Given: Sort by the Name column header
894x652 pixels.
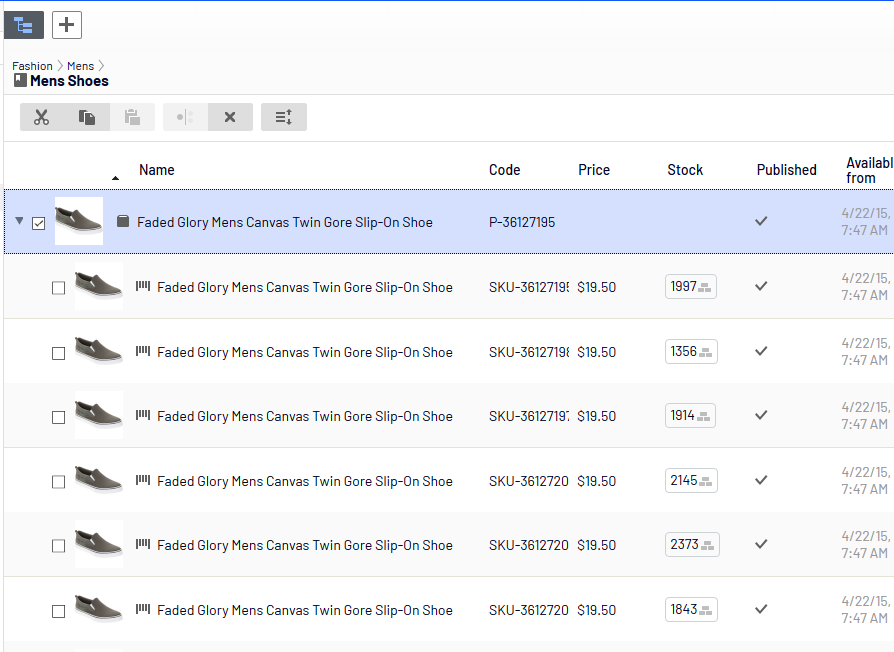Looking at the screenshot, I should pos(157,170).
